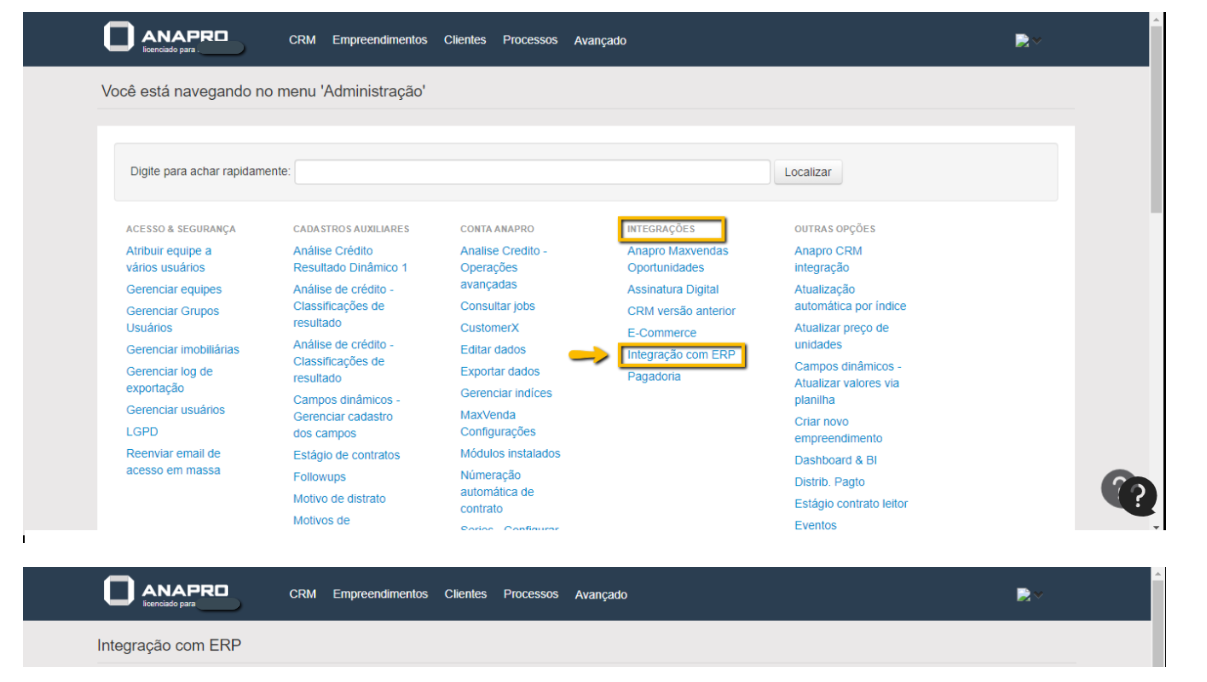
Task: Click the Anapro logo in the Administração page header
Action: tap(166, 38)
